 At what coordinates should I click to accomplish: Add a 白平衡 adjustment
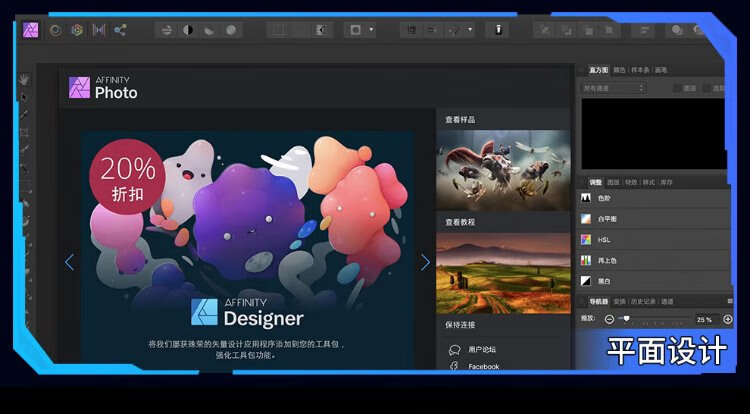[609, 218]
